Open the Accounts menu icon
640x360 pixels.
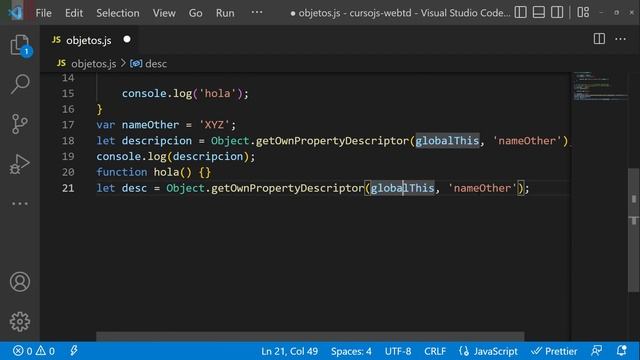(20, 282)
